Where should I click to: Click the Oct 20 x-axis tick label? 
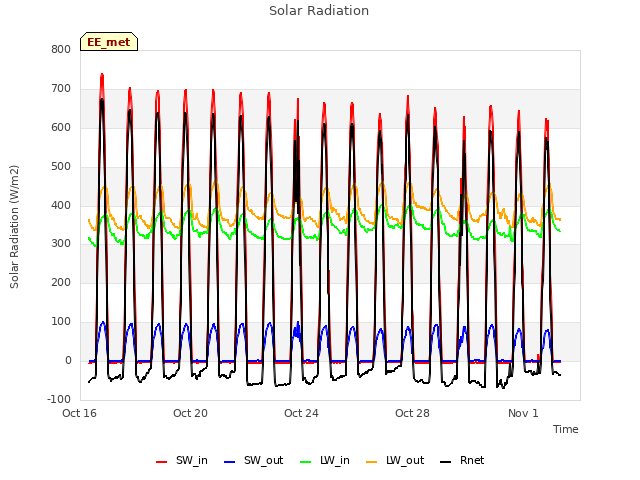190,413
